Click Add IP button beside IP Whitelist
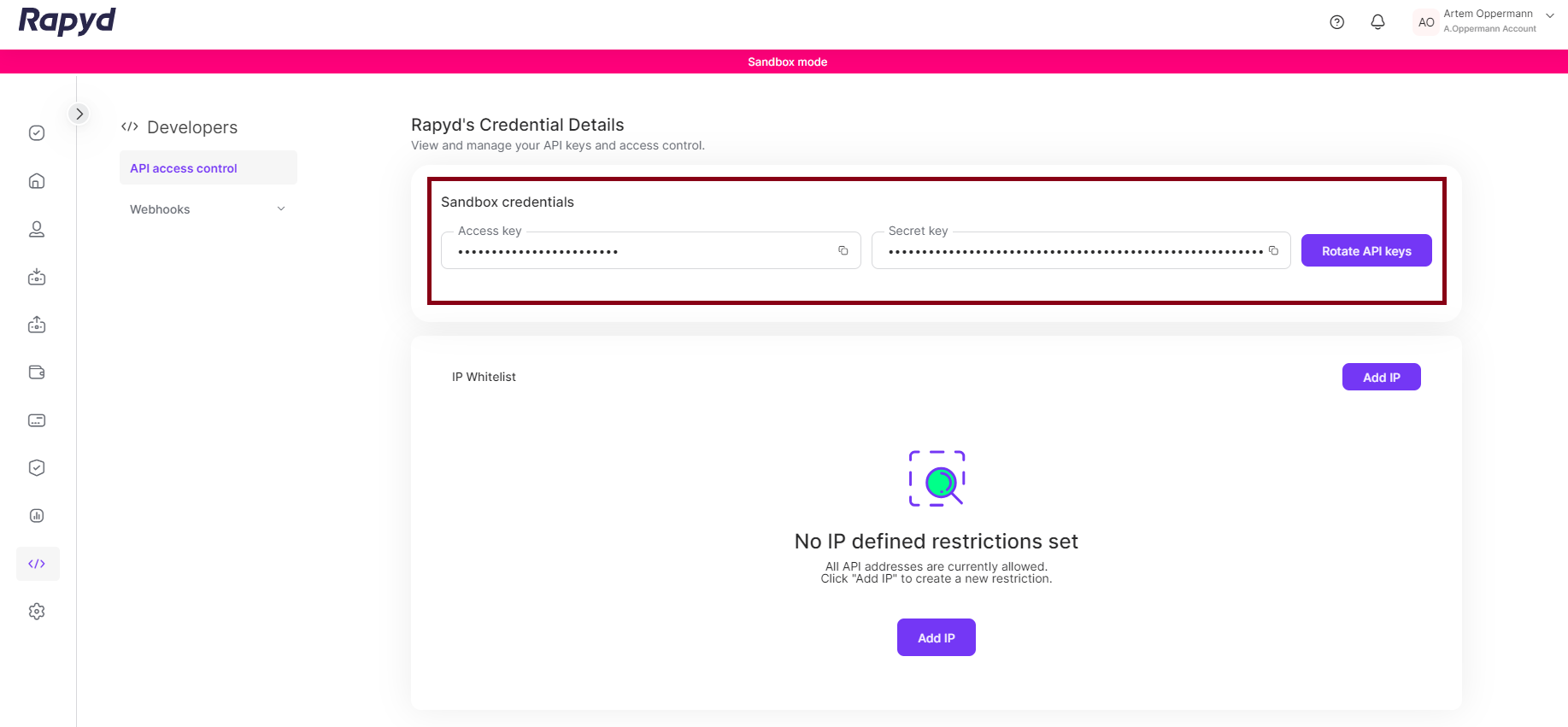 point(1381,378)
